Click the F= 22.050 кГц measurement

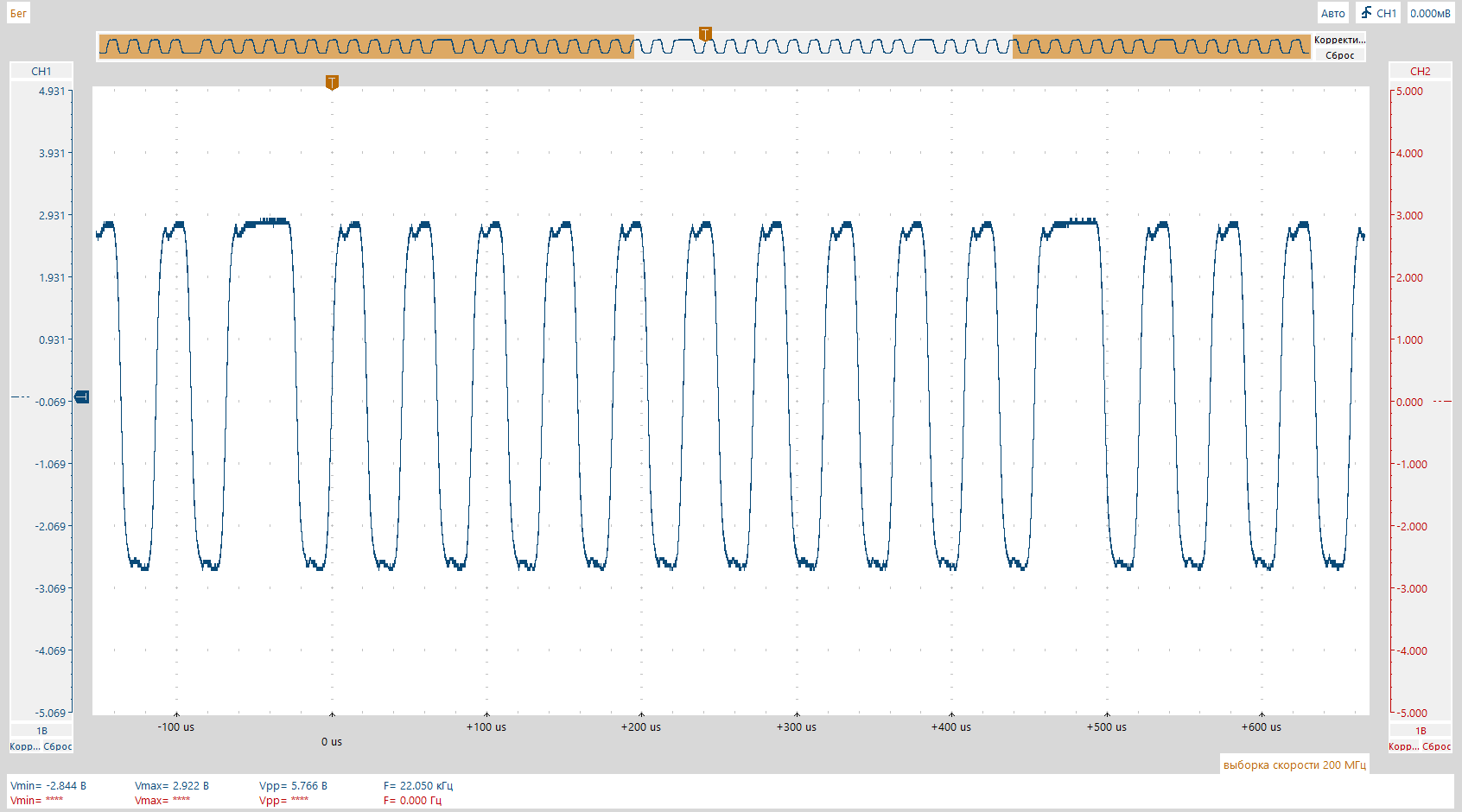click(418, 785)
